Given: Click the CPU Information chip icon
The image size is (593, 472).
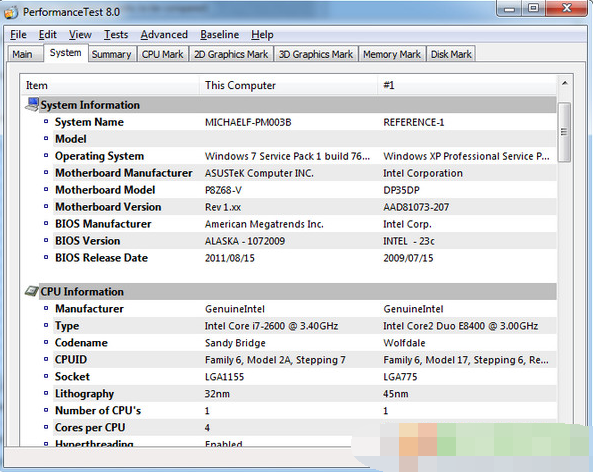Looking at the screenshot, I should click(x=32, y=291).
